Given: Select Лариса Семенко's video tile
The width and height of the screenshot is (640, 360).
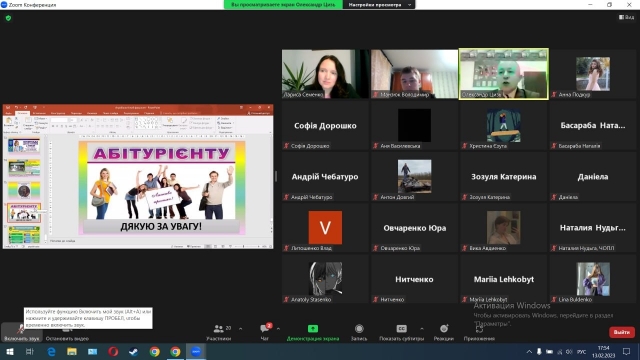Looking at the screenshot, I should click(325, 74).
